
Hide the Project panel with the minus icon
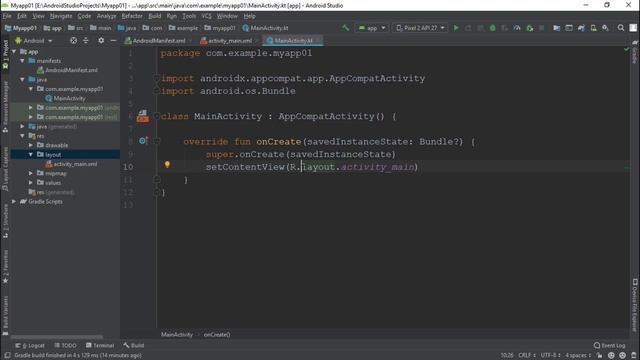pos(113,40)
